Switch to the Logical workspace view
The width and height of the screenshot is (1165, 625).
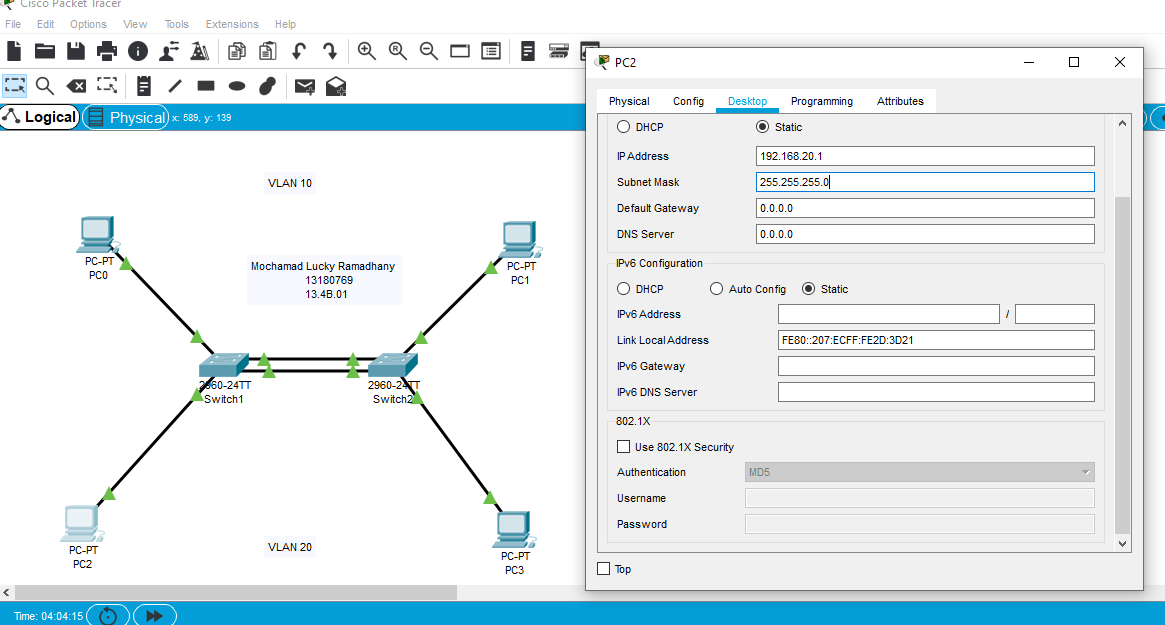(40, 117)
